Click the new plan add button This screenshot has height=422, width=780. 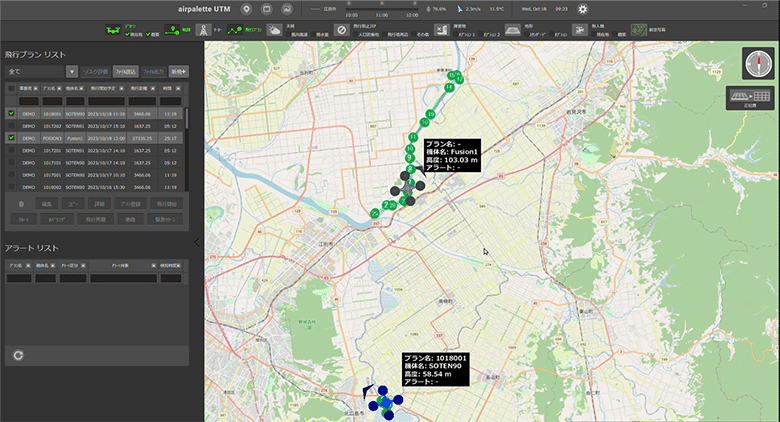178,71
